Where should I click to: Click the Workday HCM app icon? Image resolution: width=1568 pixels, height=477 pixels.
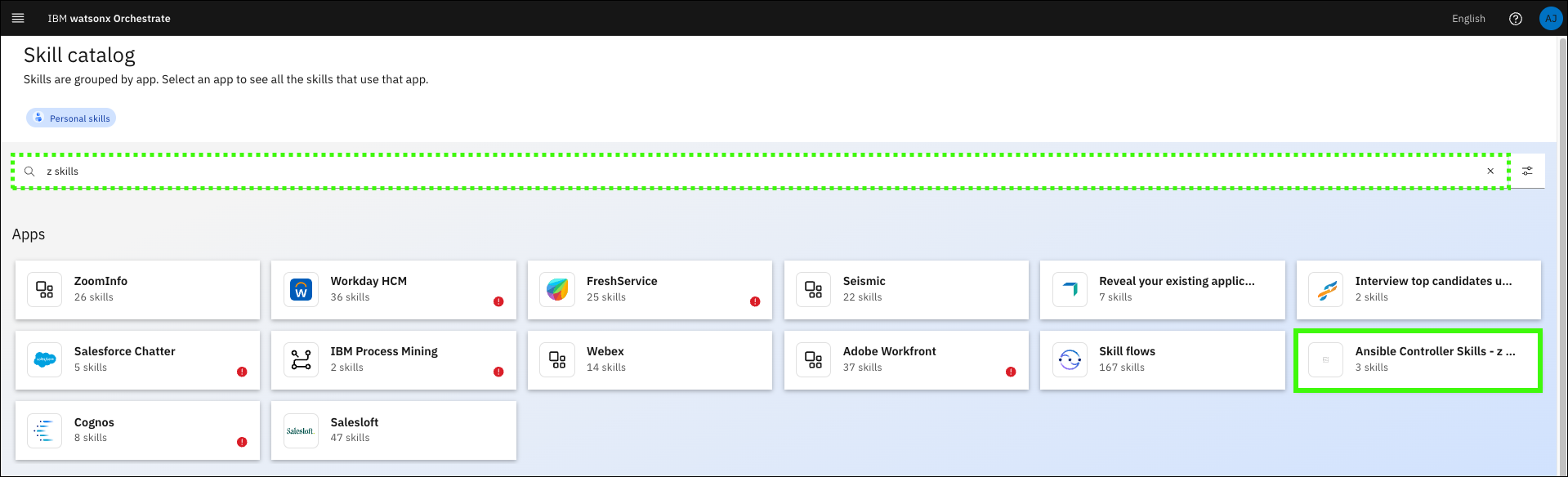[x=301, y=290]
